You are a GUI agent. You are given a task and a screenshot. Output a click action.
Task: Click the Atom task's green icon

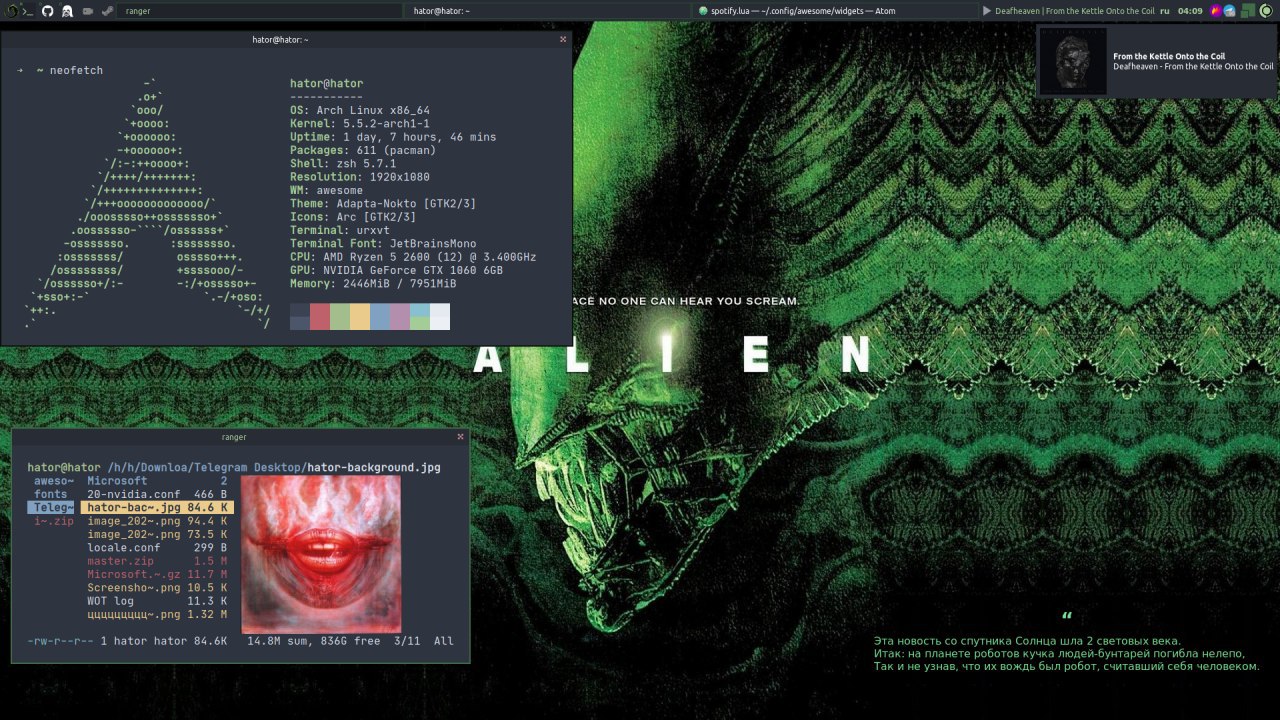pyautogui.click(x=703, y=11)
